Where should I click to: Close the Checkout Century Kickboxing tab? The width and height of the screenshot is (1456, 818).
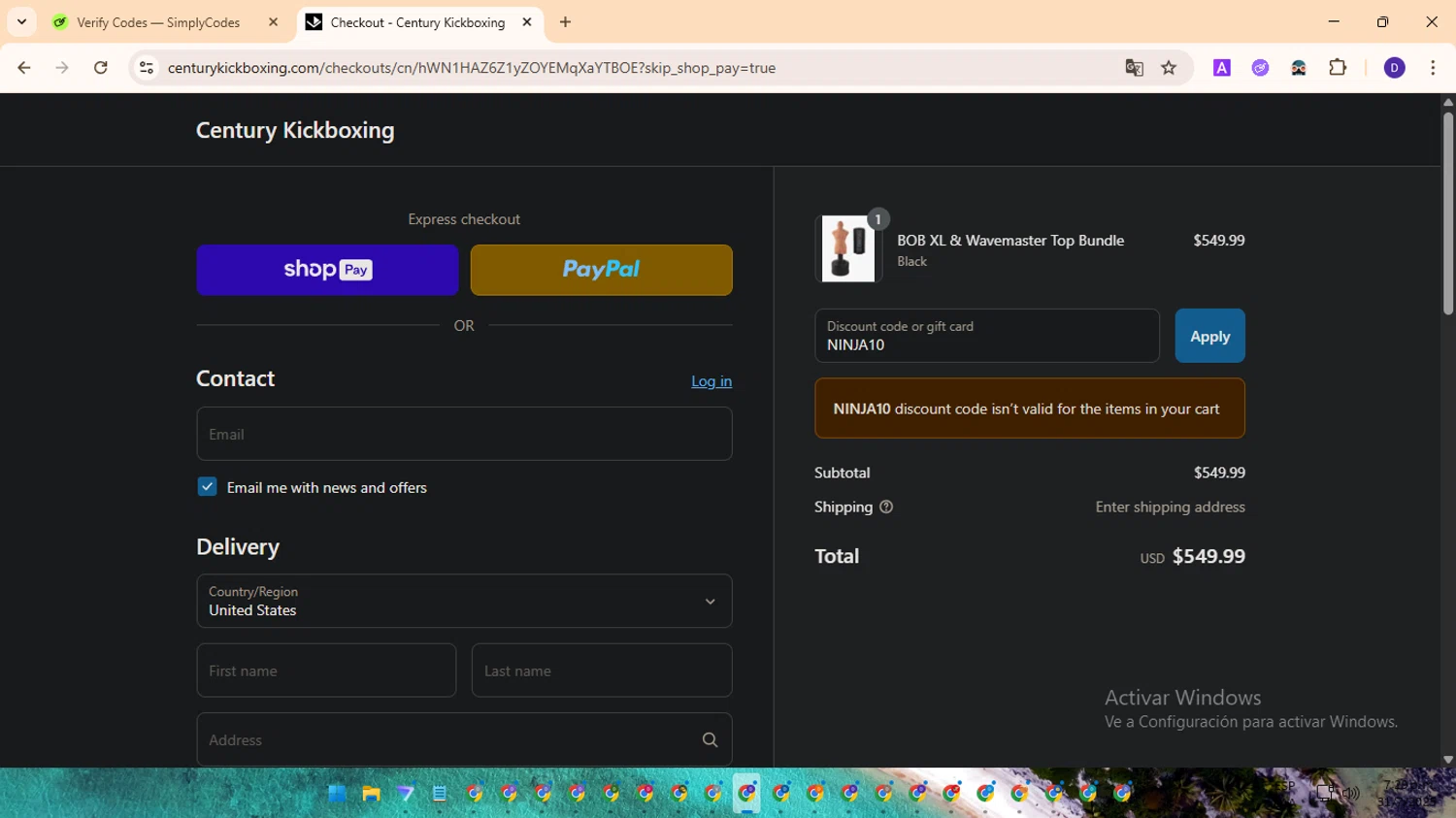pos(527,21)
